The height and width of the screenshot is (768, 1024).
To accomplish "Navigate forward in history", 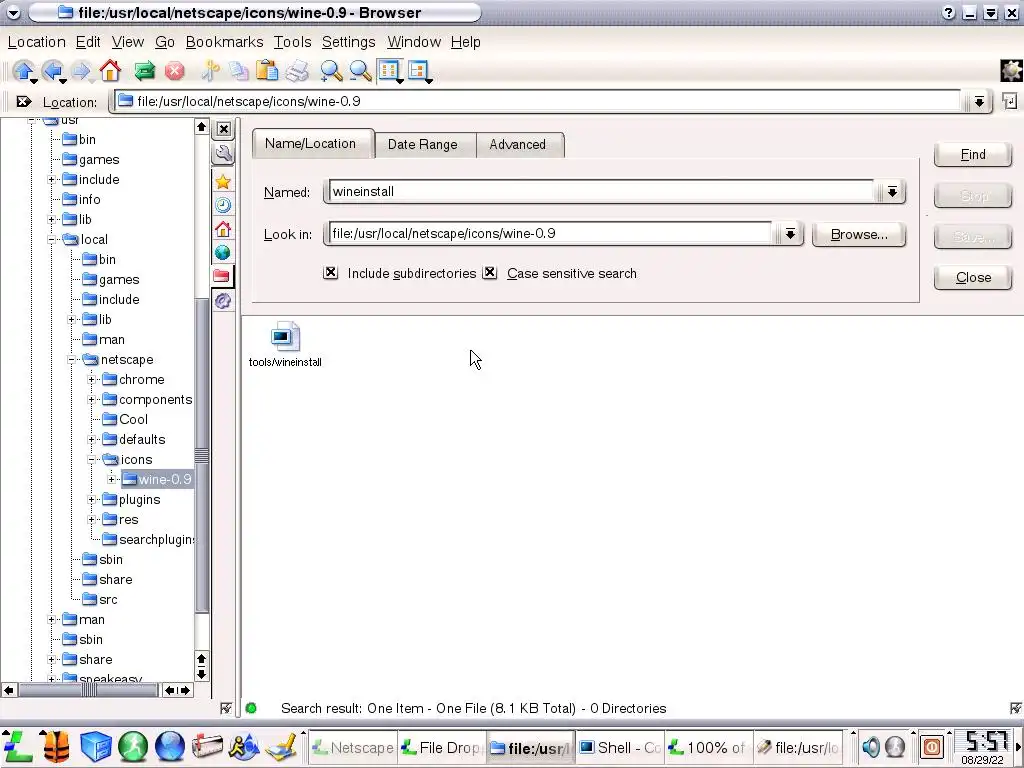I will click(x=81, y=71).
